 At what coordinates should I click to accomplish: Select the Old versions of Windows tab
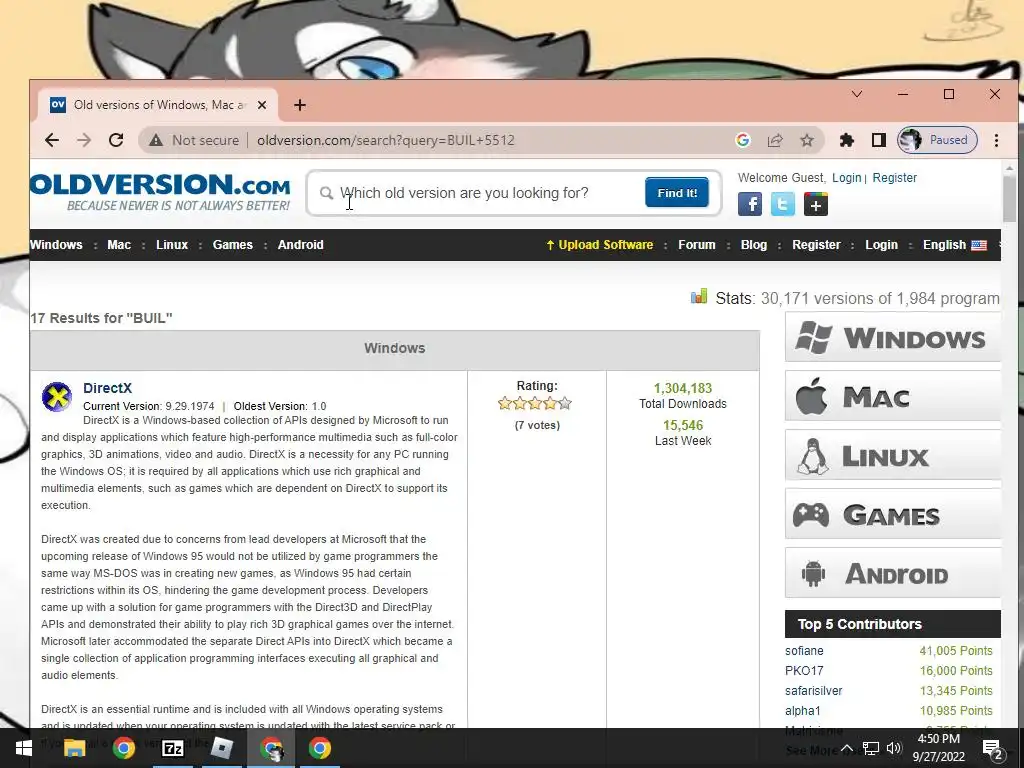[x=158, y=105]
